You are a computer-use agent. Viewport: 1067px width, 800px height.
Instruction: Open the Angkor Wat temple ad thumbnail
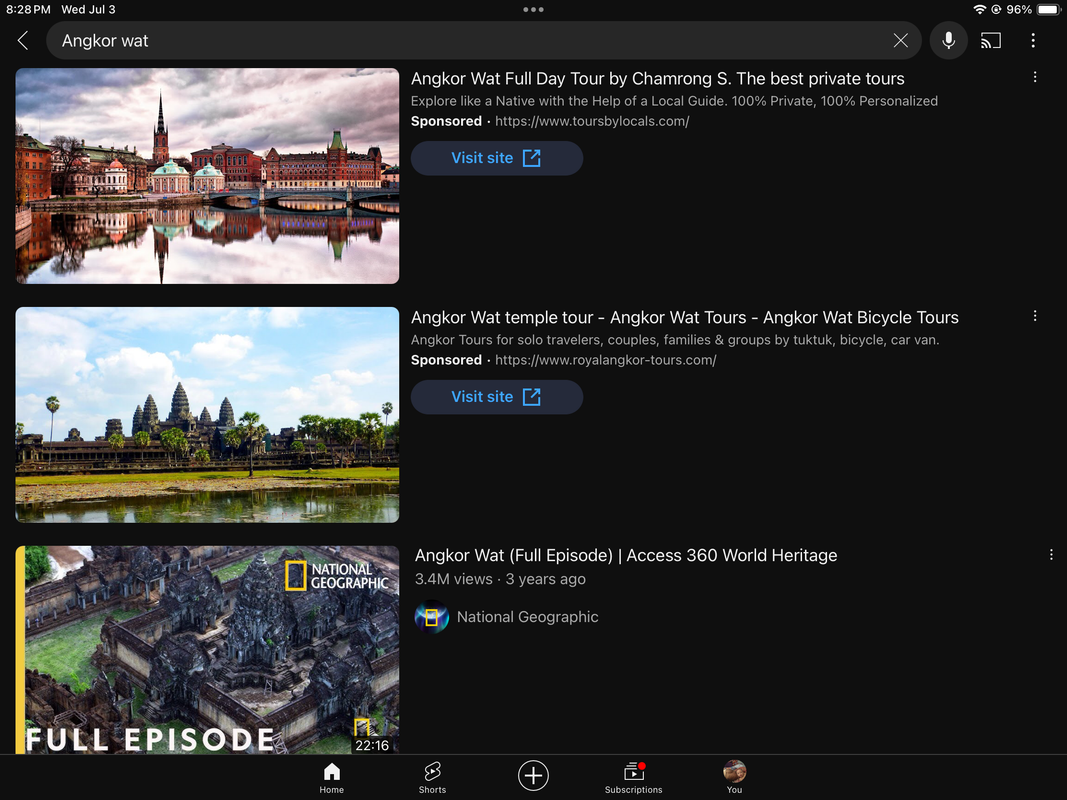(208, 415)
